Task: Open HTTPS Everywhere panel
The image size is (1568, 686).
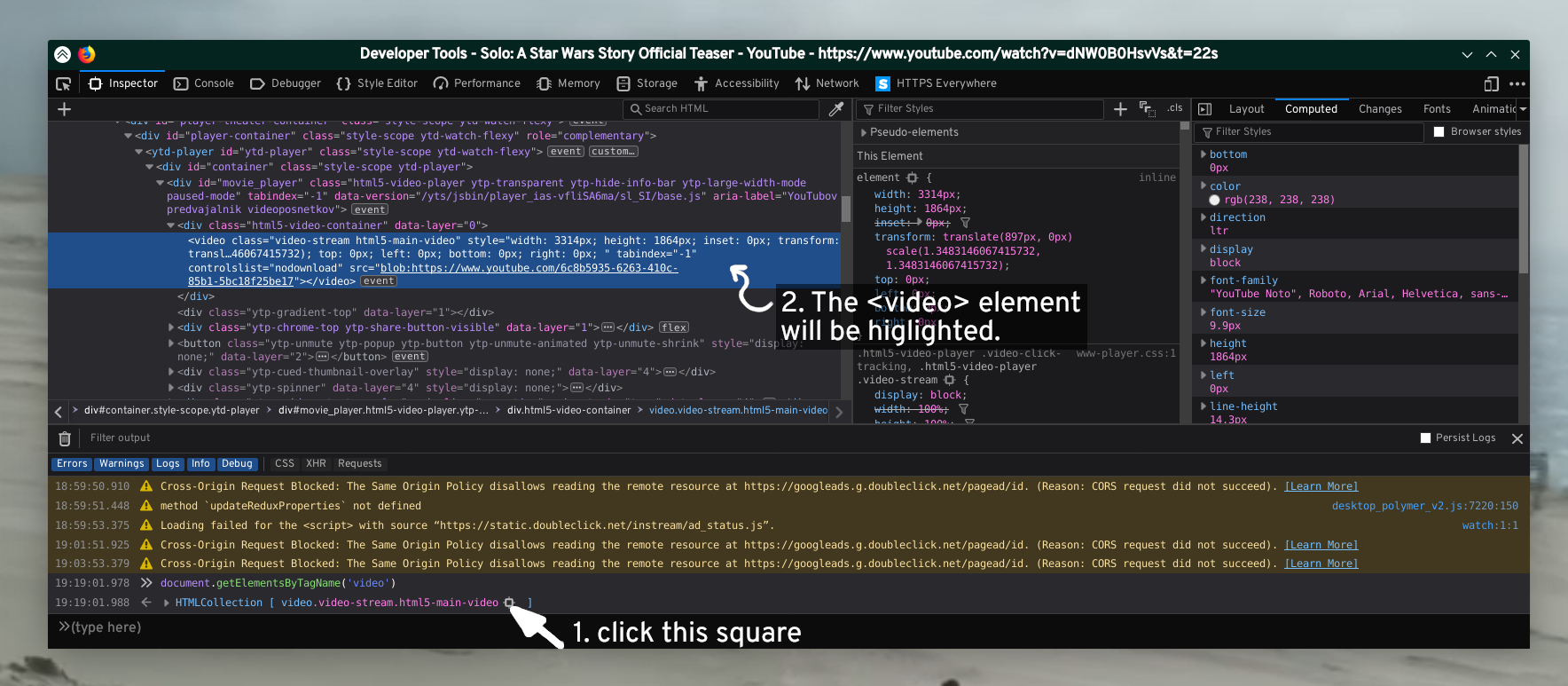Action: point(937,83)
